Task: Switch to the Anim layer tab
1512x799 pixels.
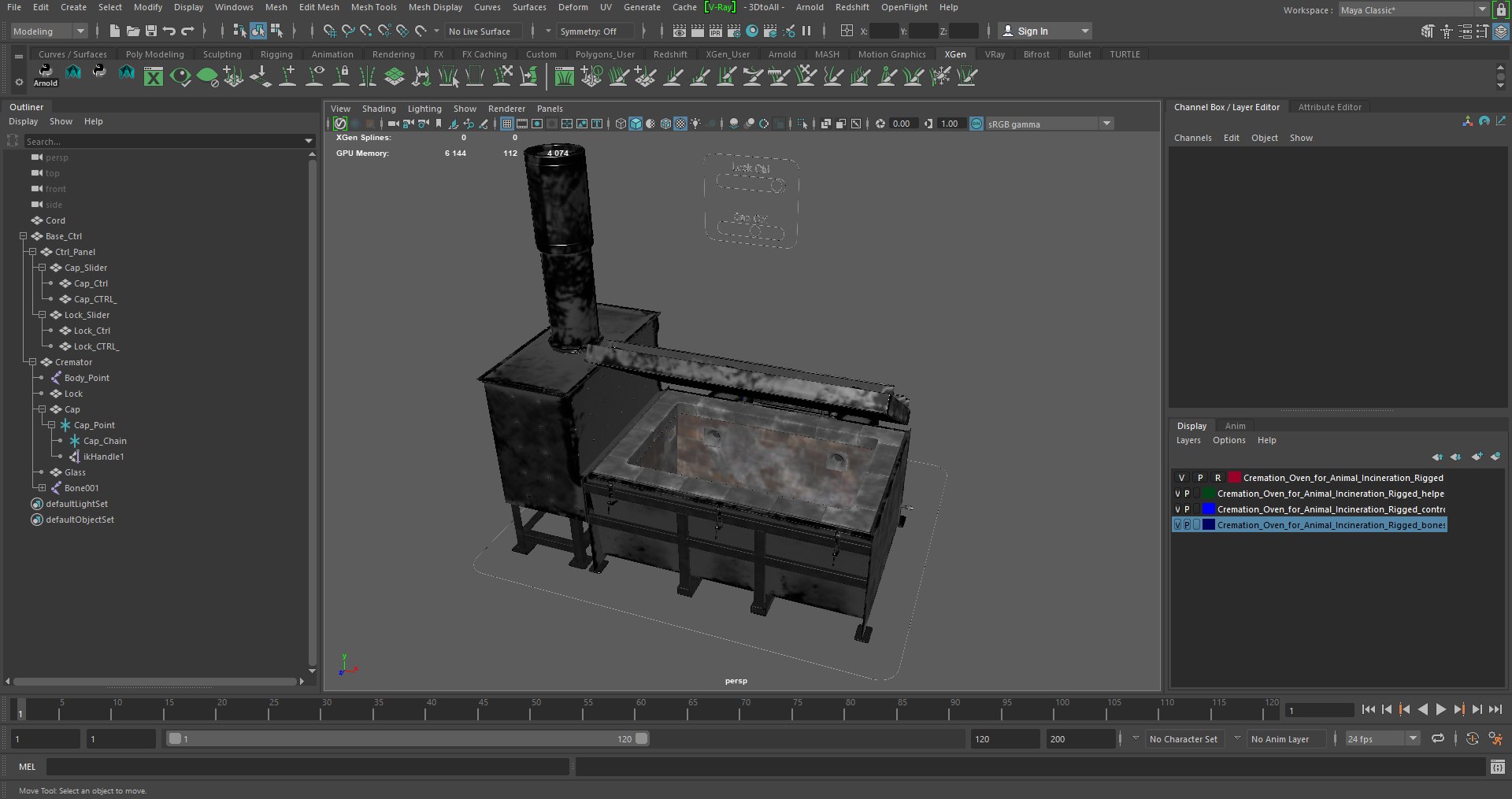Action: click(1235, 426)
